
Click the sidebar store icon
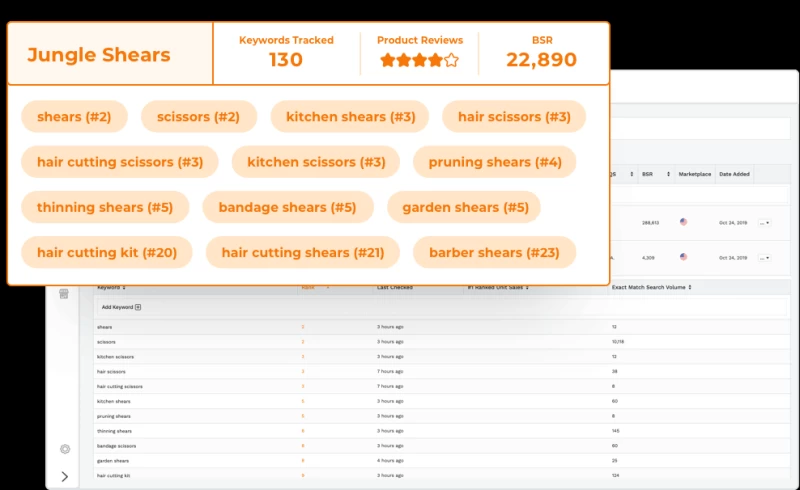(63, 293)
